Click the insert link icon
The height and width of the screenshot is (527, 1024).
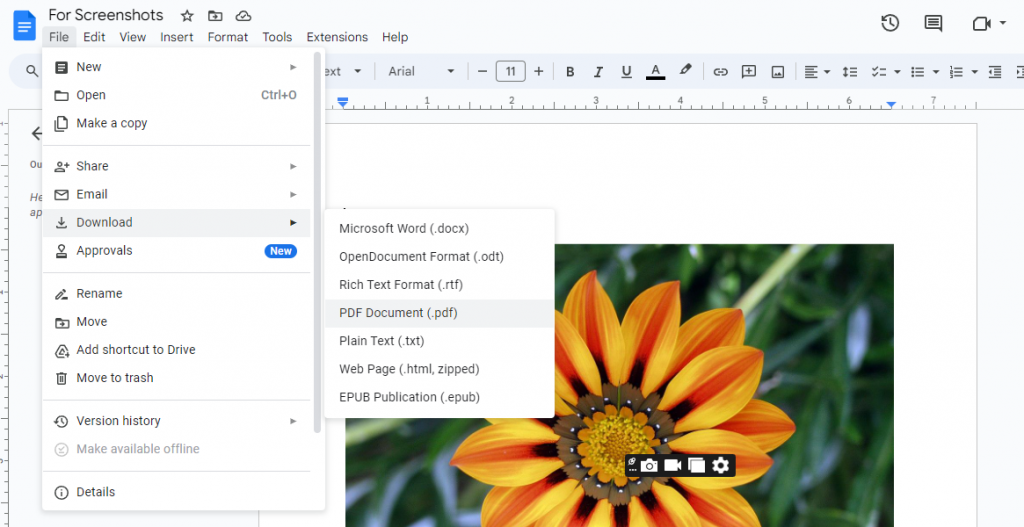click(720, 72)
